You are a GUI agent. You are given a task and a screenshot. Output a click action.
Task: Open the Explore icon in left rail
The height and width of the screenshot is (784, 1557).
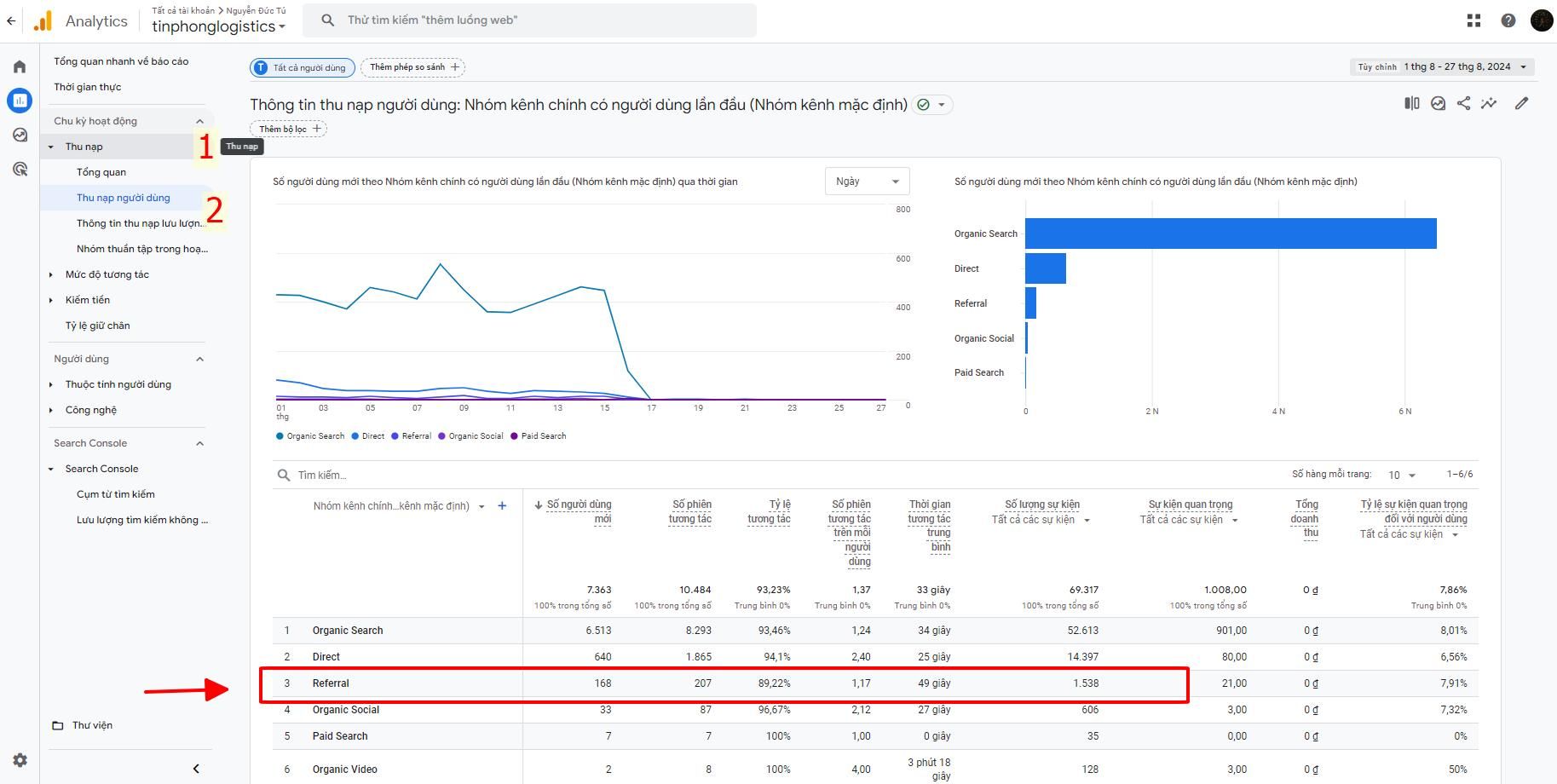click(20, 135)
